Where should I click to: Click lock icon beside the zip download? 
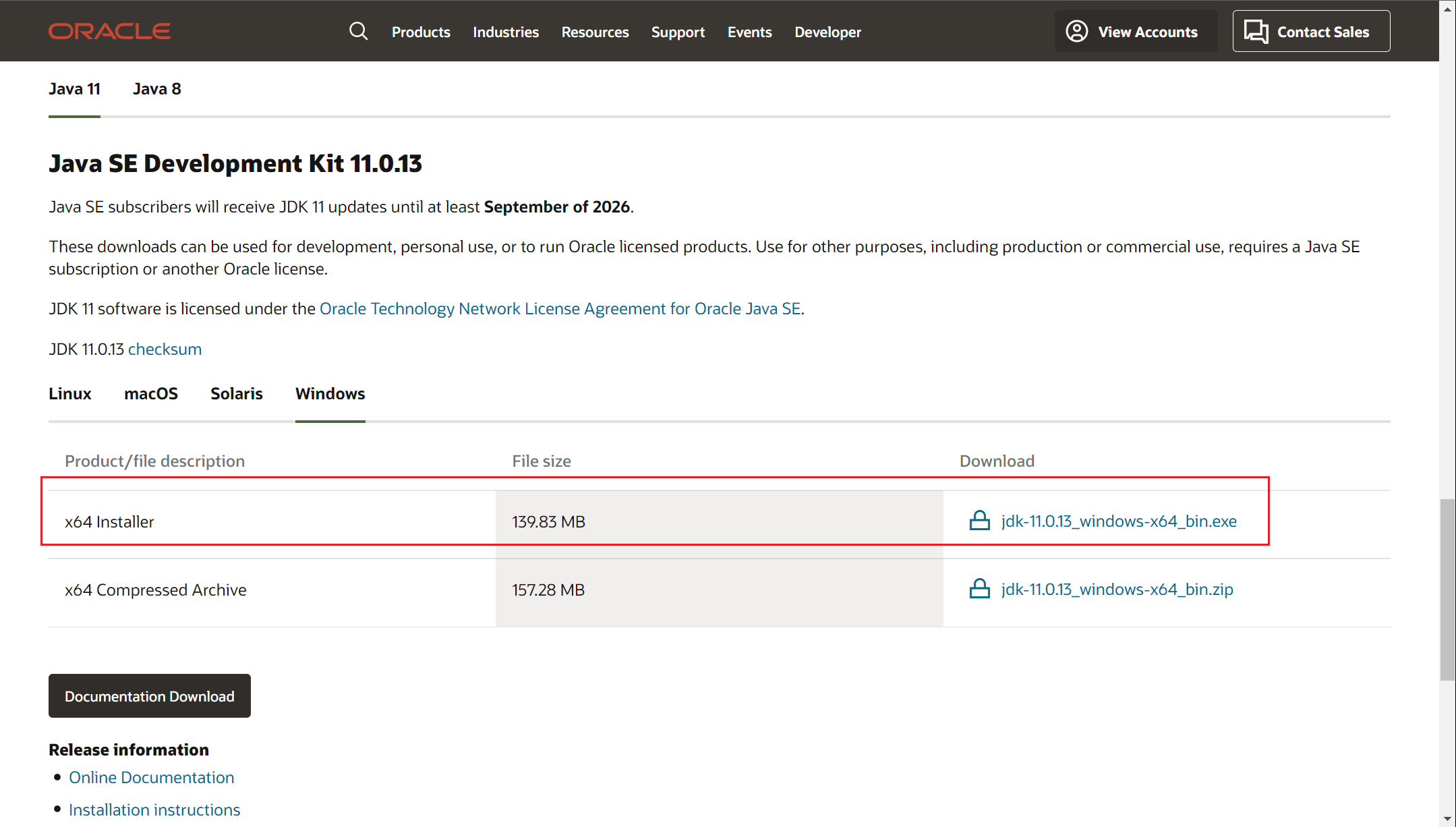[x=979, y=589]
